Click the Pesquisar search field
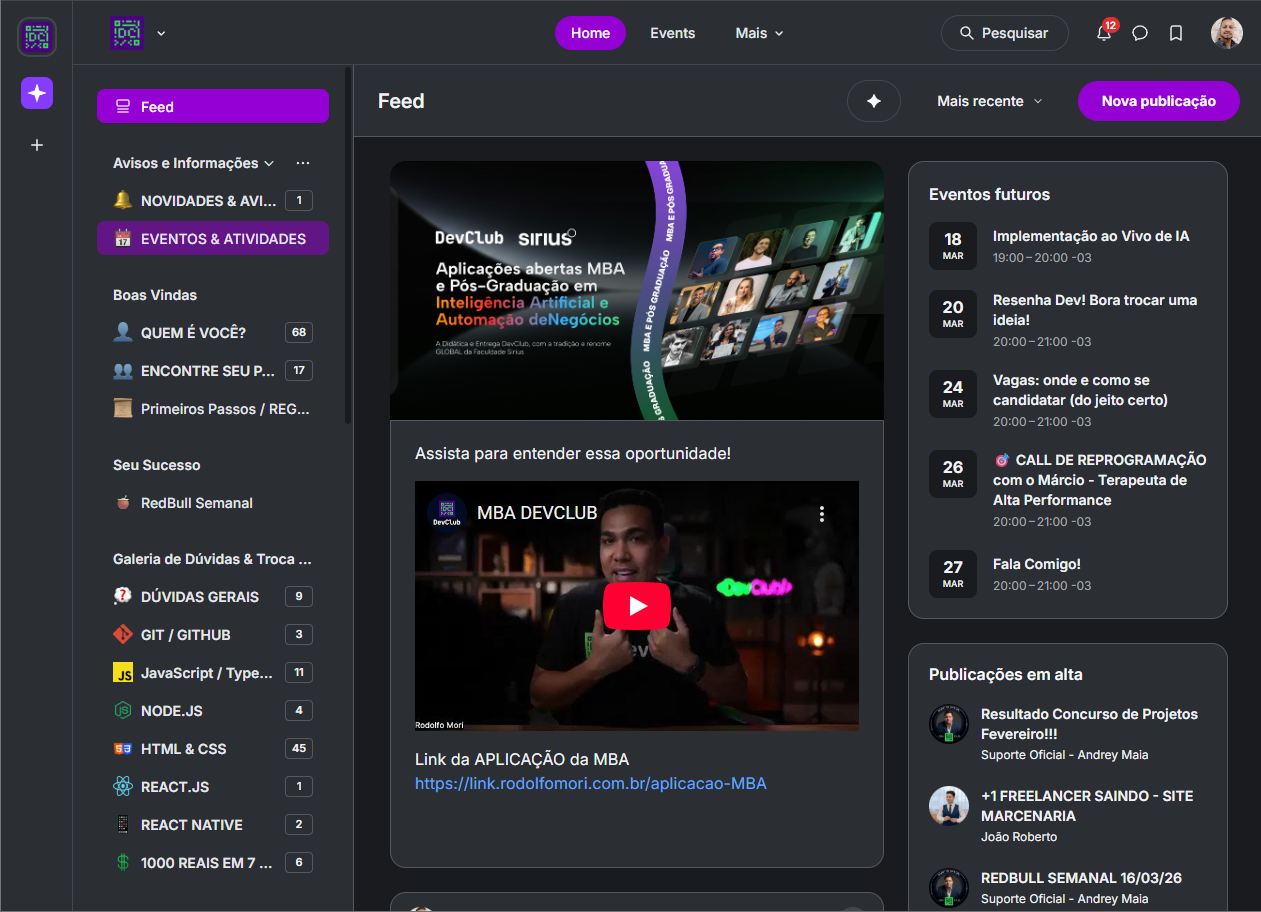 1004,33
